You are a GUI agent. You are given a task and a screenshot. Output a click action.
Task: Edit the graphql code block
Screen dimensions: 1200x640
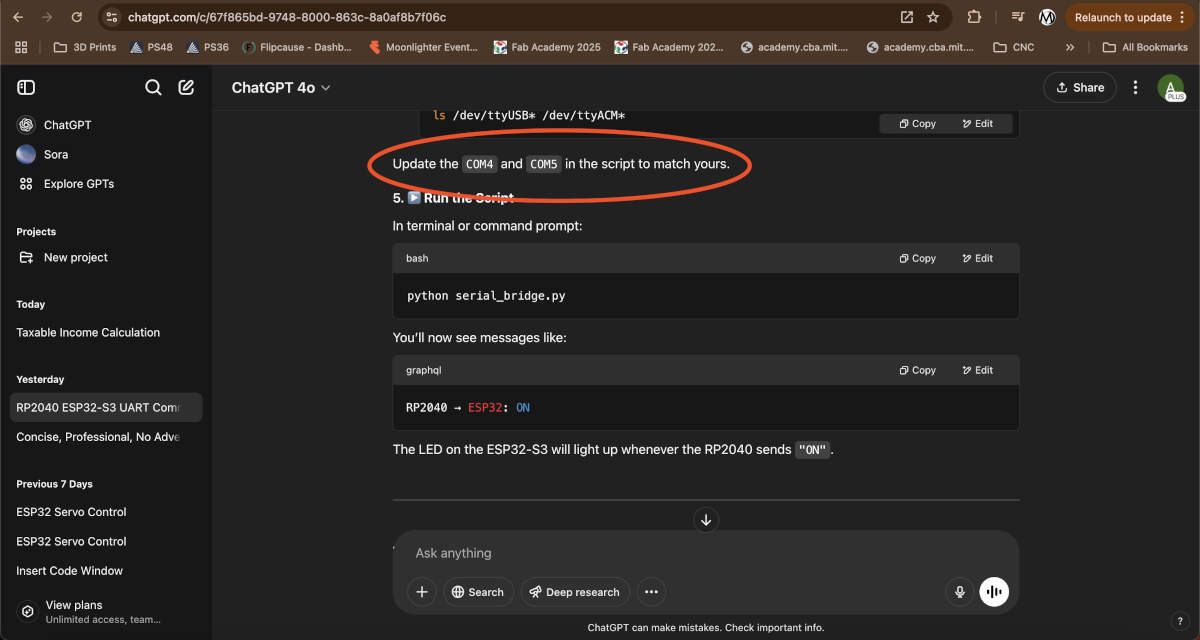pyautogui.click(x=977, y=370)
